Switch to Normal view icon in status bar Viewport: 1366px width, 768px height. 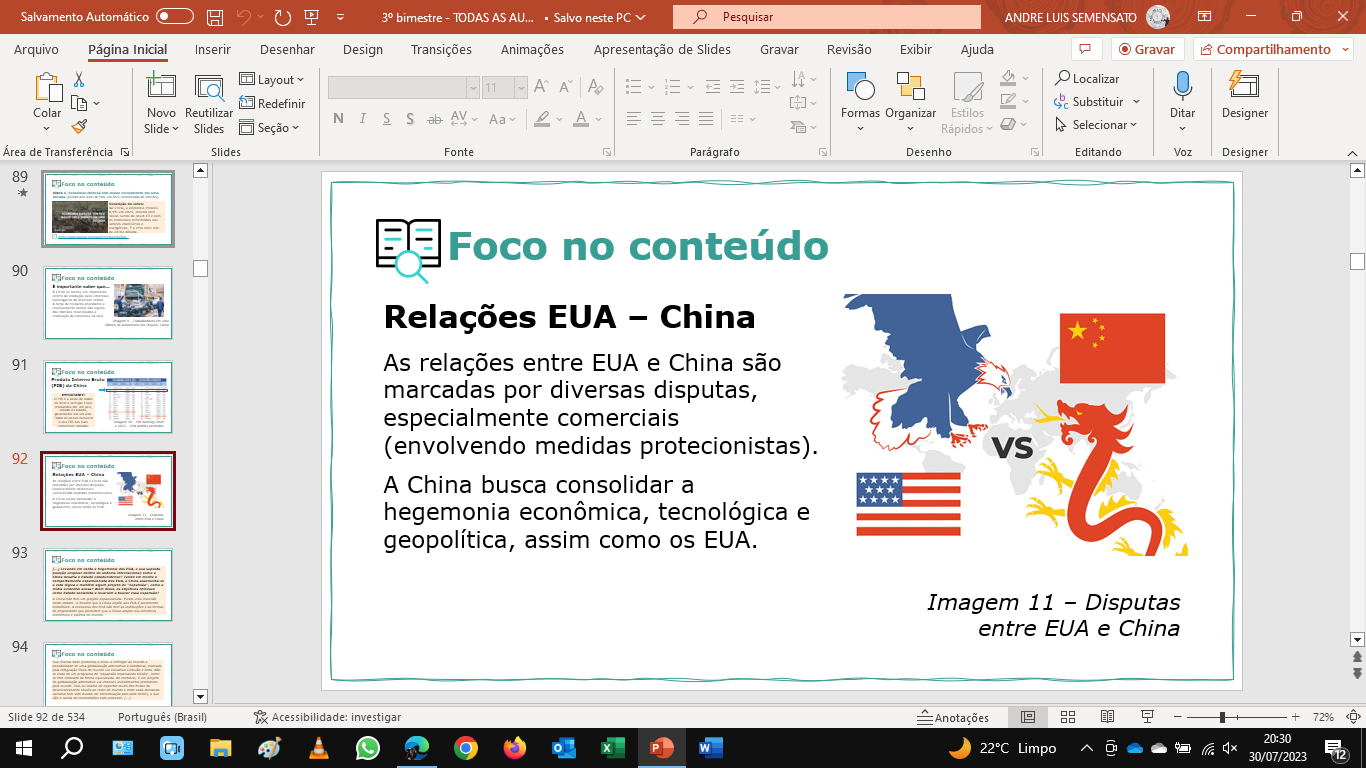point(1028,718)
